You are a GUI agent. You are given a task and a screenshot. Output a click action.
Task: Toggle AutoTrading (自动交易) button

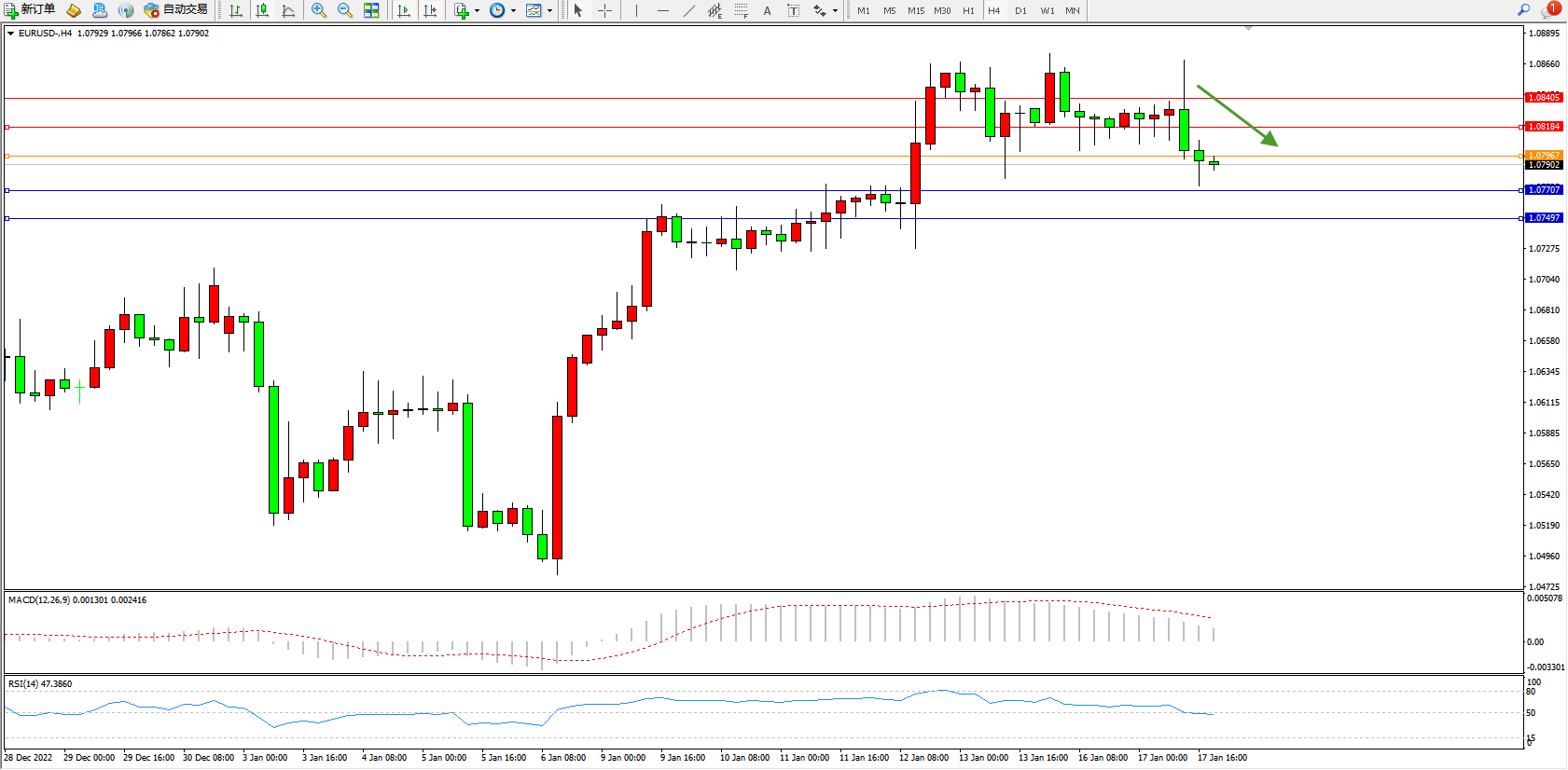click(175, 10)
